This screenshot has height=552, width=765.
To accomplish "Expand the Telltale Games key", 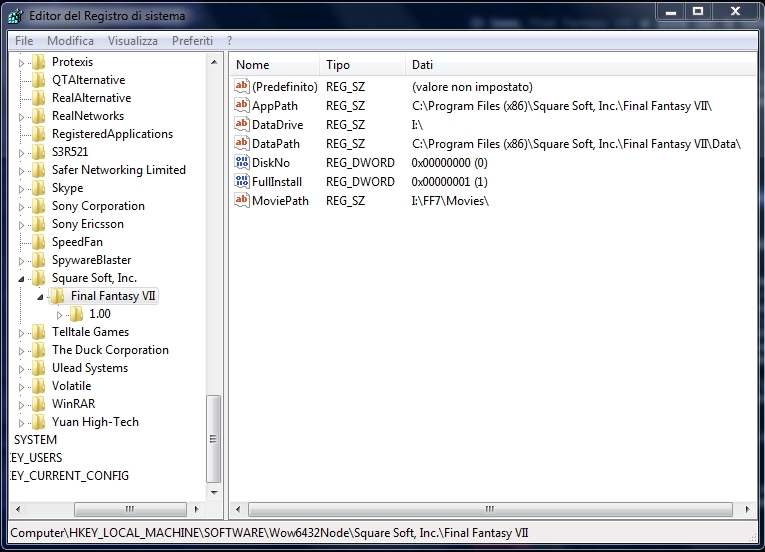I will click(x=21, y=333).
